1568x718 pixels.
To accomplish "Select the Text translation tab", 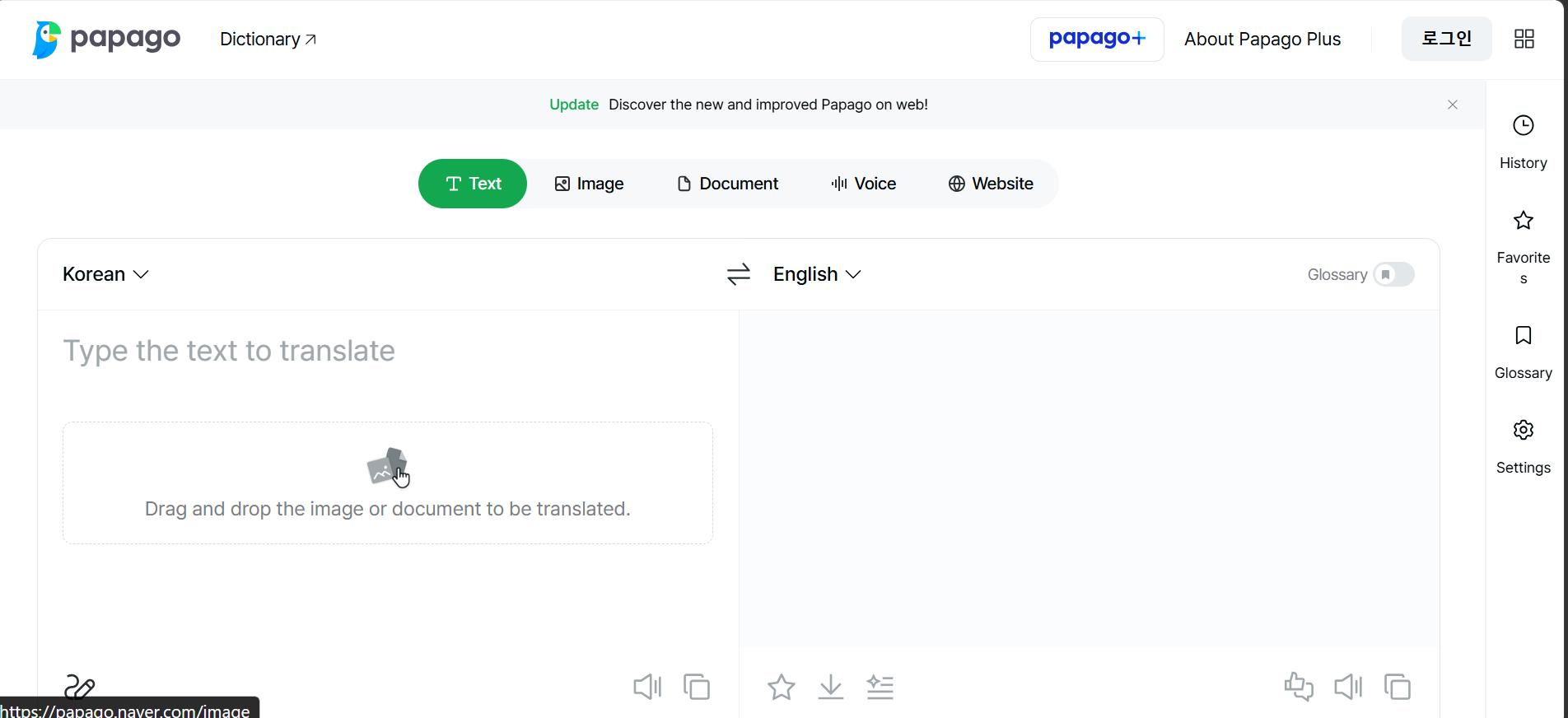I will click(x=473, y=184).
